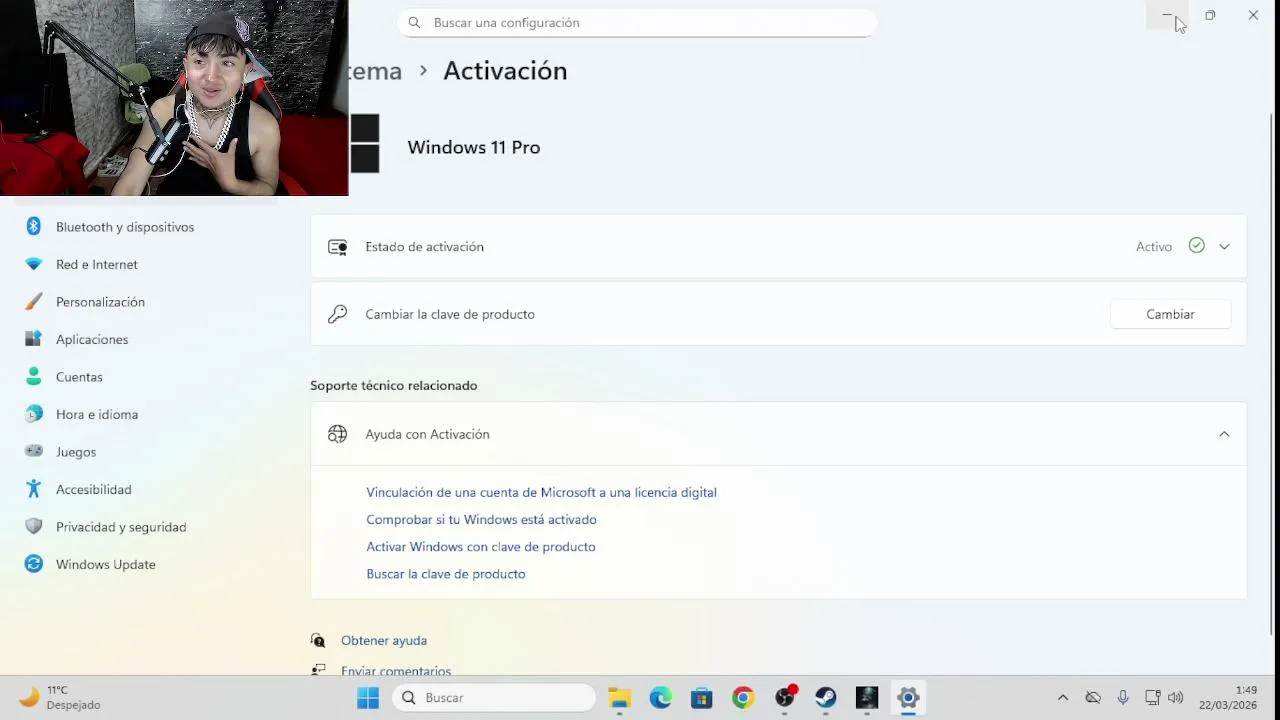Click the globe icon beside Ayuda con Activación
The height and width of the screenshot is (720, 1280).
338,434
